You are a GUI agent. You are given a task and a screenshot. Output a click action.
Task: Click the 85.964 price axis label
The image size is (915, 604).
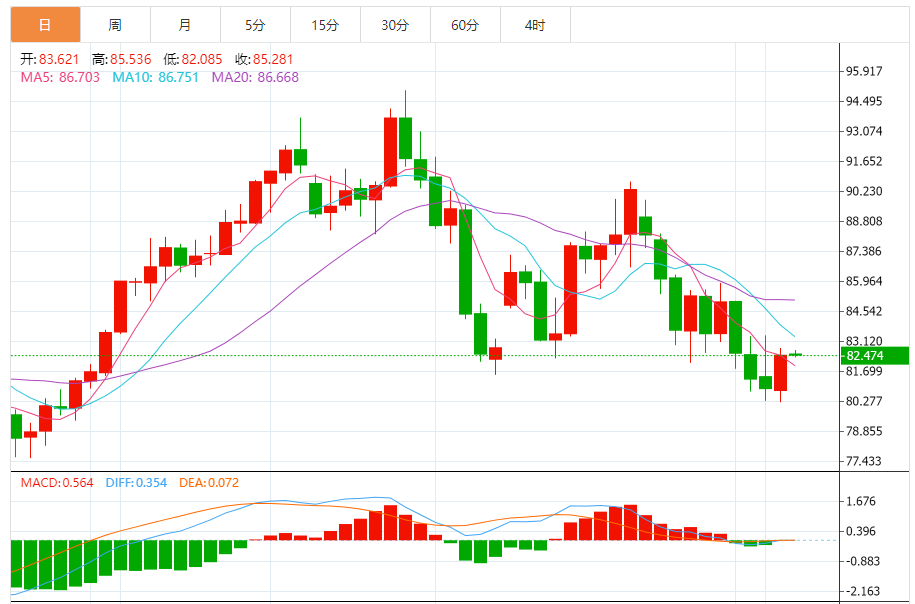864,281
